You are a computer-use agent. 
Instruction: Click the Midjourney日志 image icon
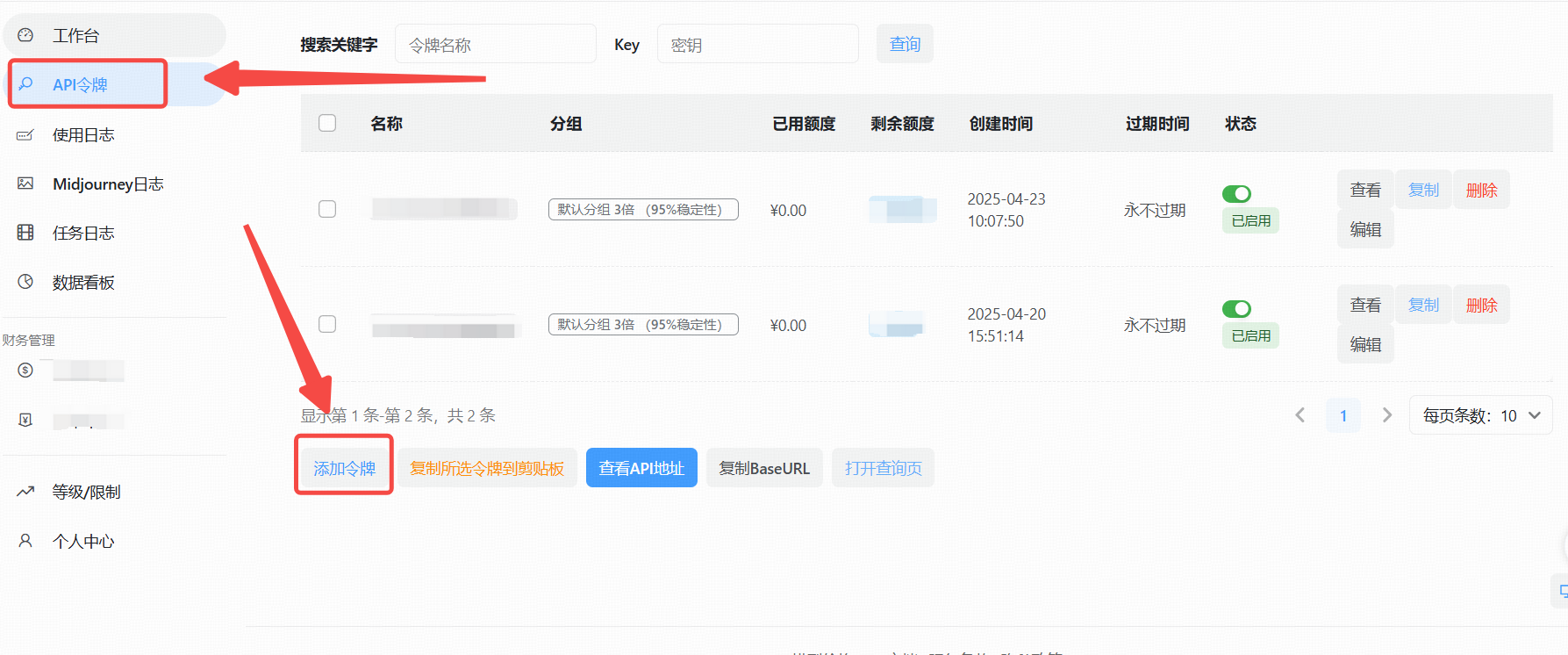(x=25, y=184)
